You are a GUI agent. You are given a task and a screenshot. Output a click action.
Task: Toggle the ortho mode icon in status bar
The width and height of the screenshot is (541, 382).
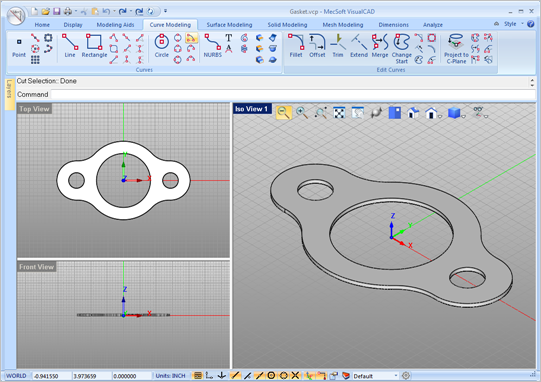tap(209, 375)
